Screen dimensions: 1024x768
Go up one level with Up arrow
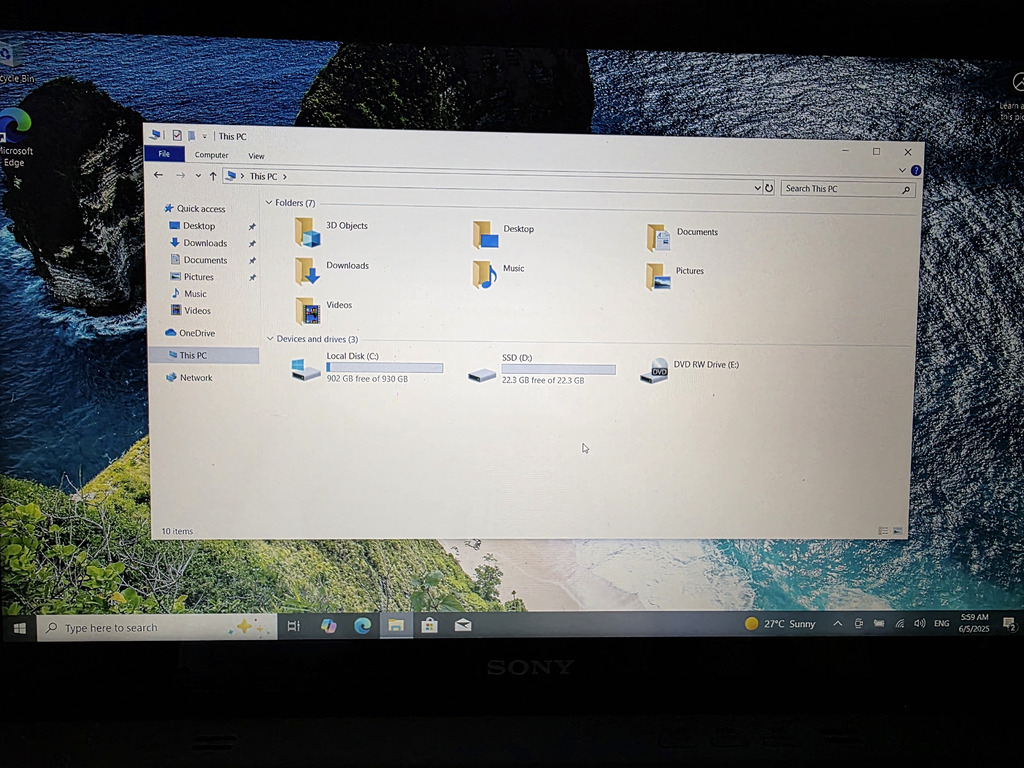click(x=213, y=176)
